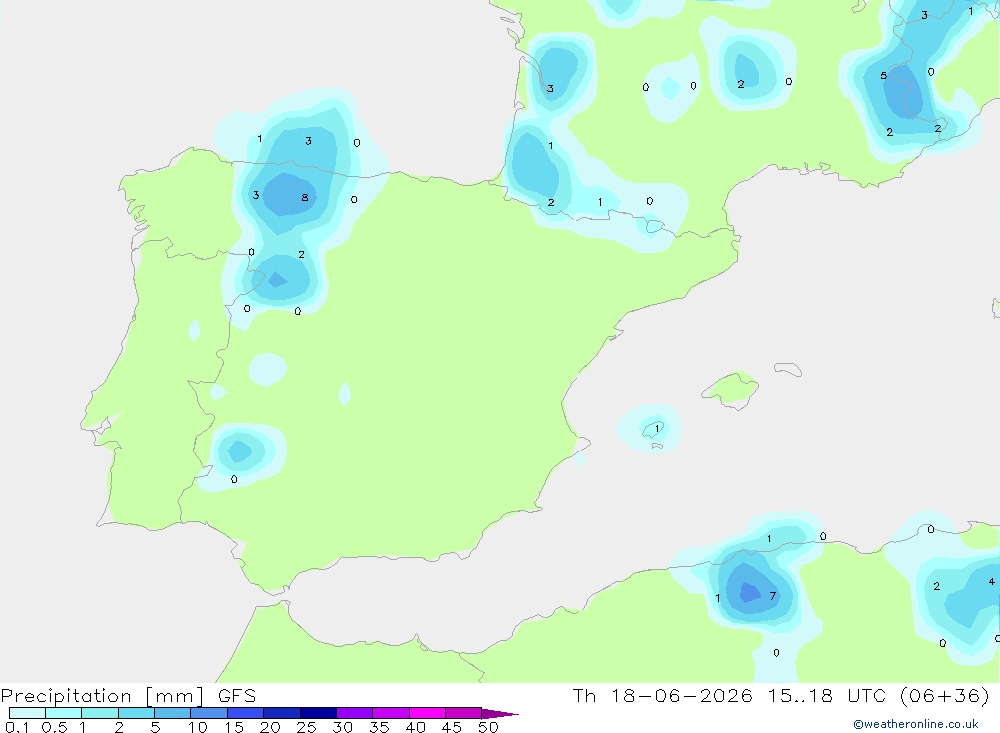This screenshot has width=1000, height=733.
Task: Click the (06+36) model run label
Action: 945,695
